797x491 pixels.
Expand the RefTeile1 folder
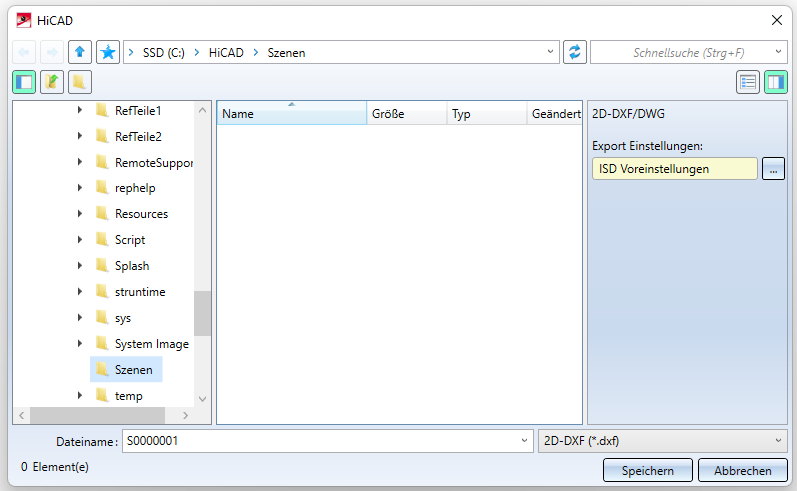tap(80, 110)
